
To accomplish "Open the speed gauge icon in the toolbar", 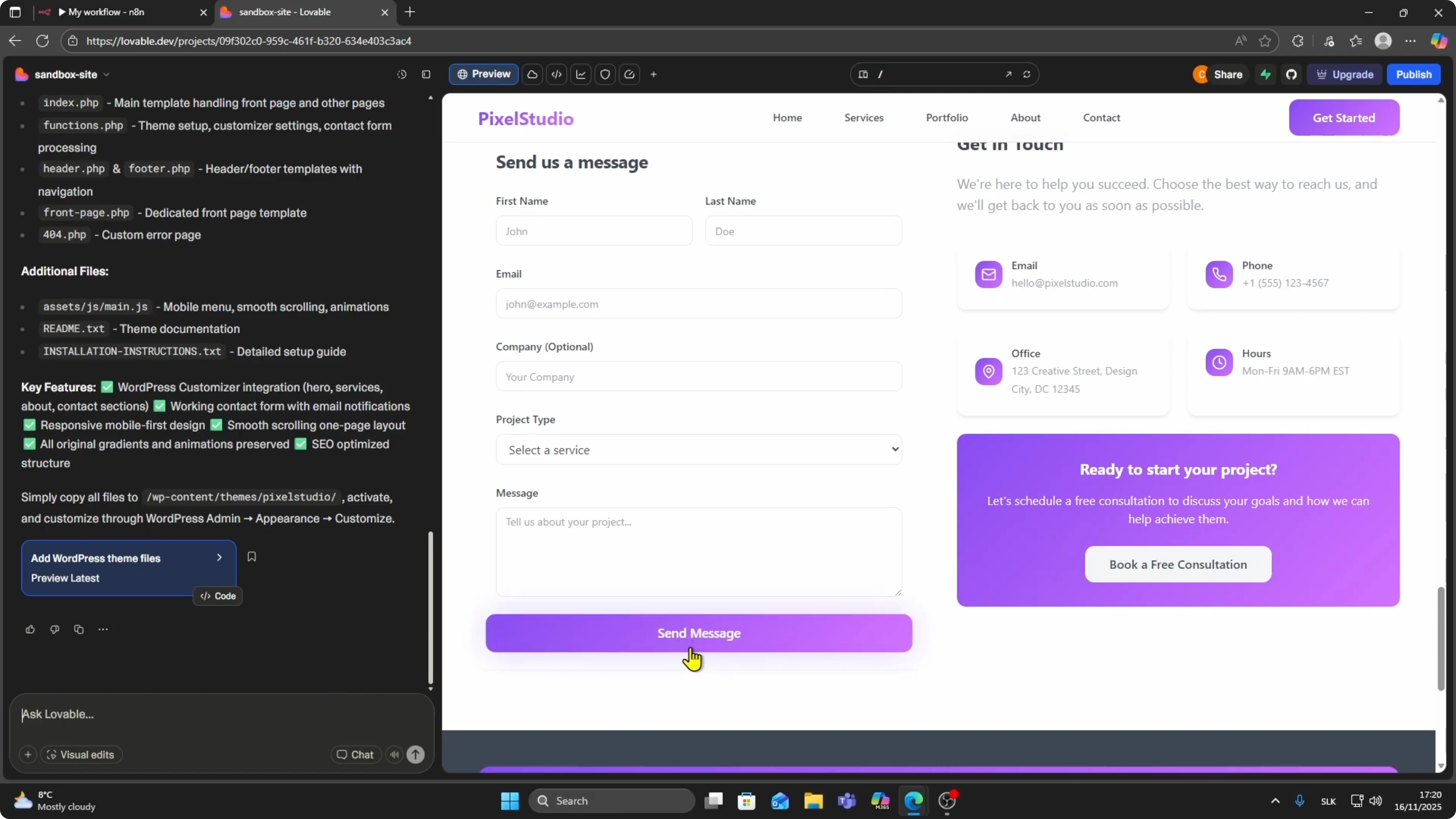I will 629,74.
